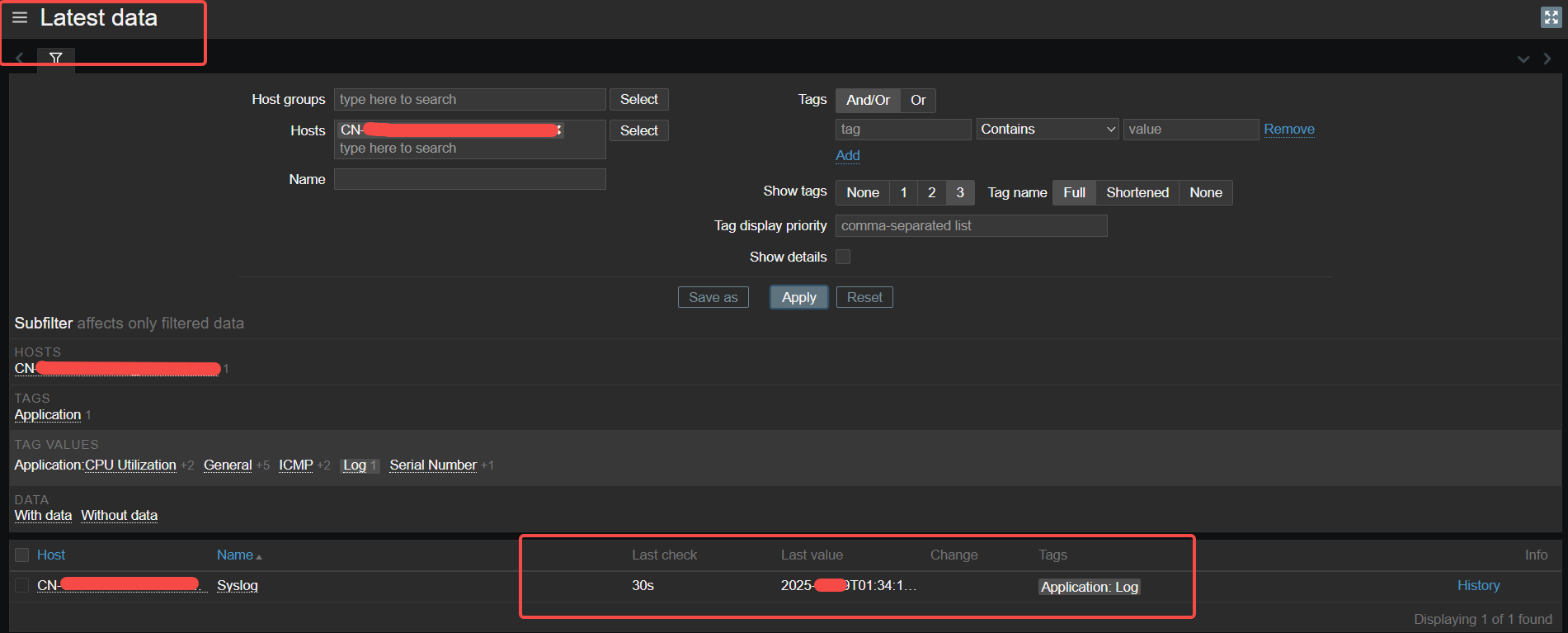The image size is (1568, 633).
Task: Open the CN host link in table row
Action: [x=122, y=585]
